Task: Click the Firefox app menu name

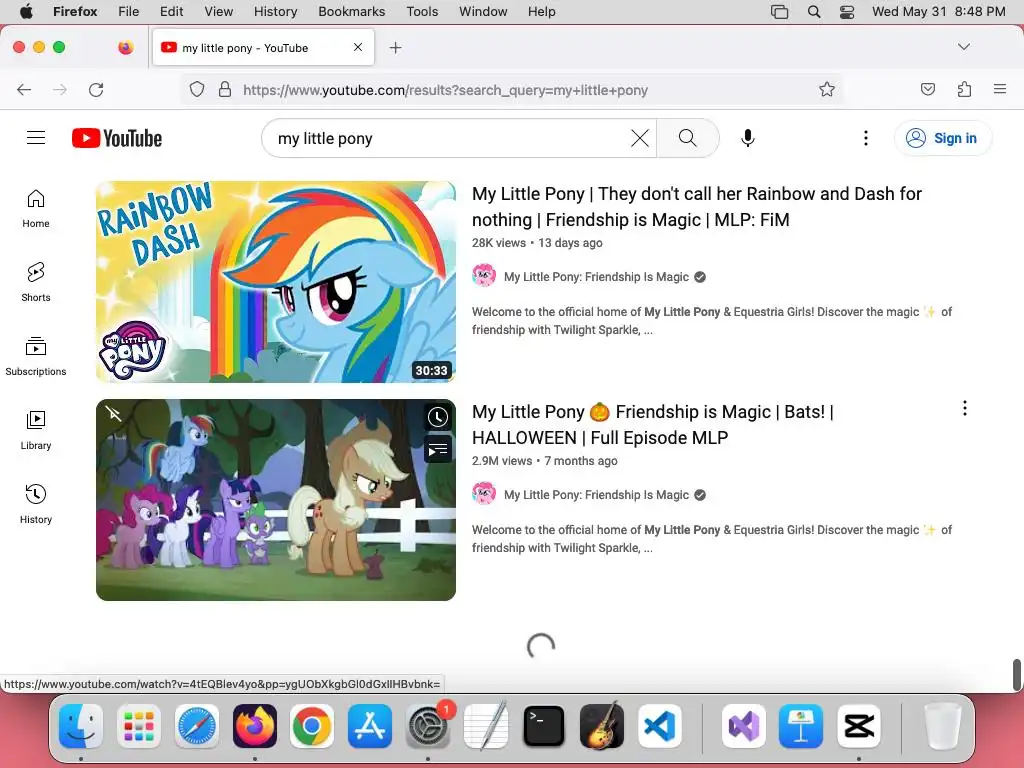Action: (x=75, y=11)
